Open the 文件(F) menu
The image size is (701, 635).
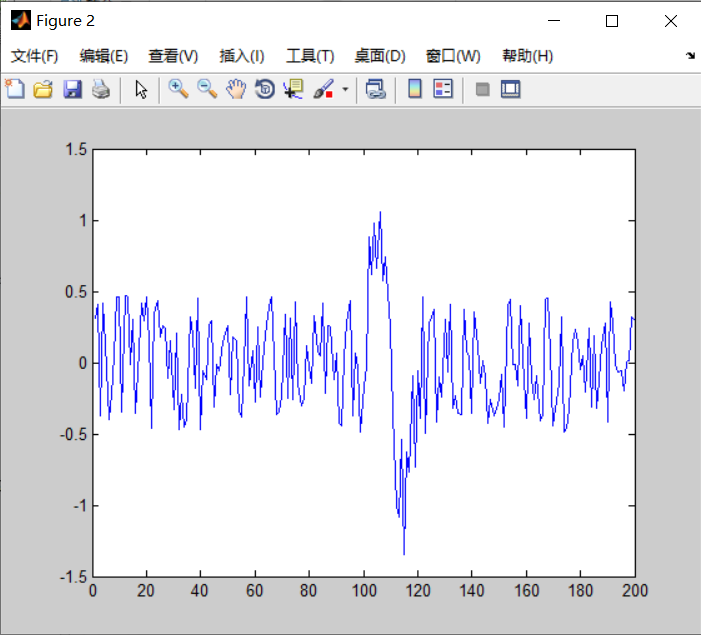coord(34,56)
